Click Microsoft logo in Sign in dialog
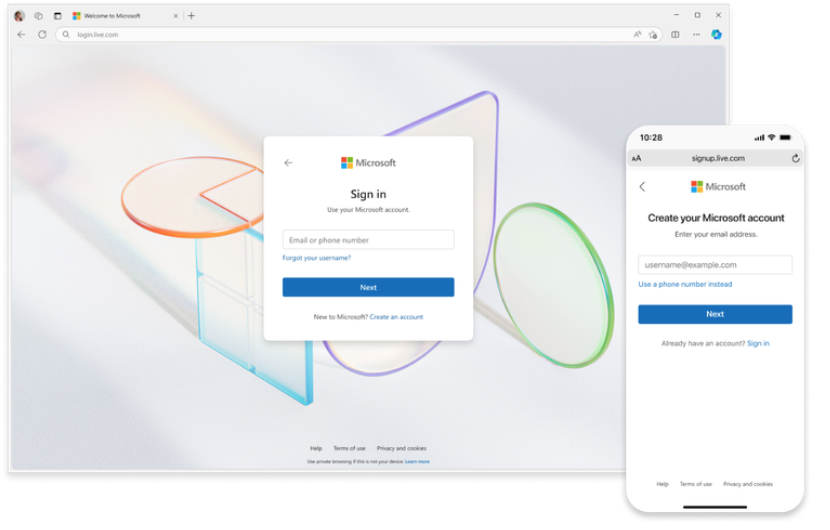 coord(368,163)
